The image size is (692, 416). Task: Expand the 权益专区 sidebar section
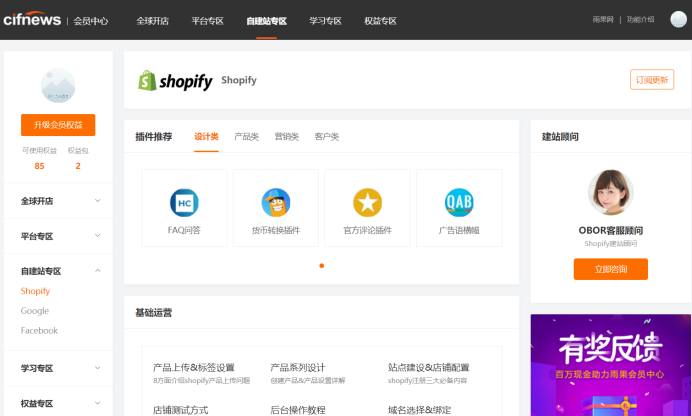coord(58,403)
